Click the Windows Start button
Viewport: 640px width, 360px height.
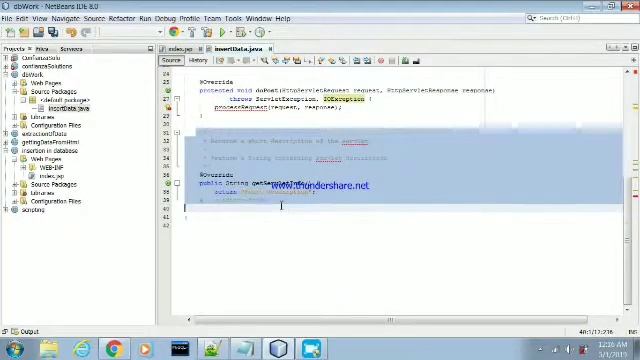15,349
